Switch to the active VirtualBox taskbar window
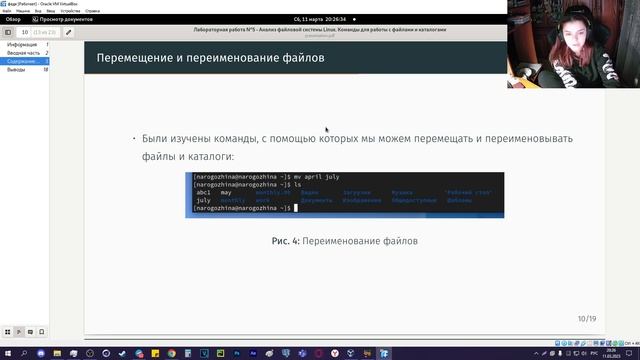Screen dimensions: 640x360 (x=384, y=353)
